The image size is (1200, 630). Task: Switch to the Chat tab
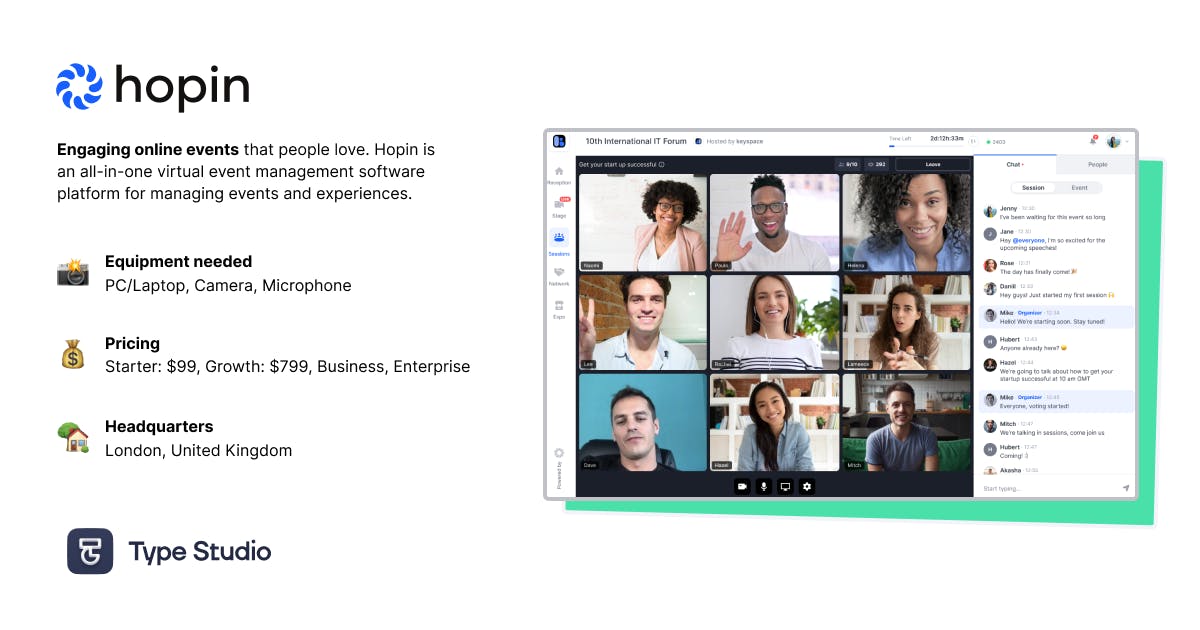(x=1015, y=164)
